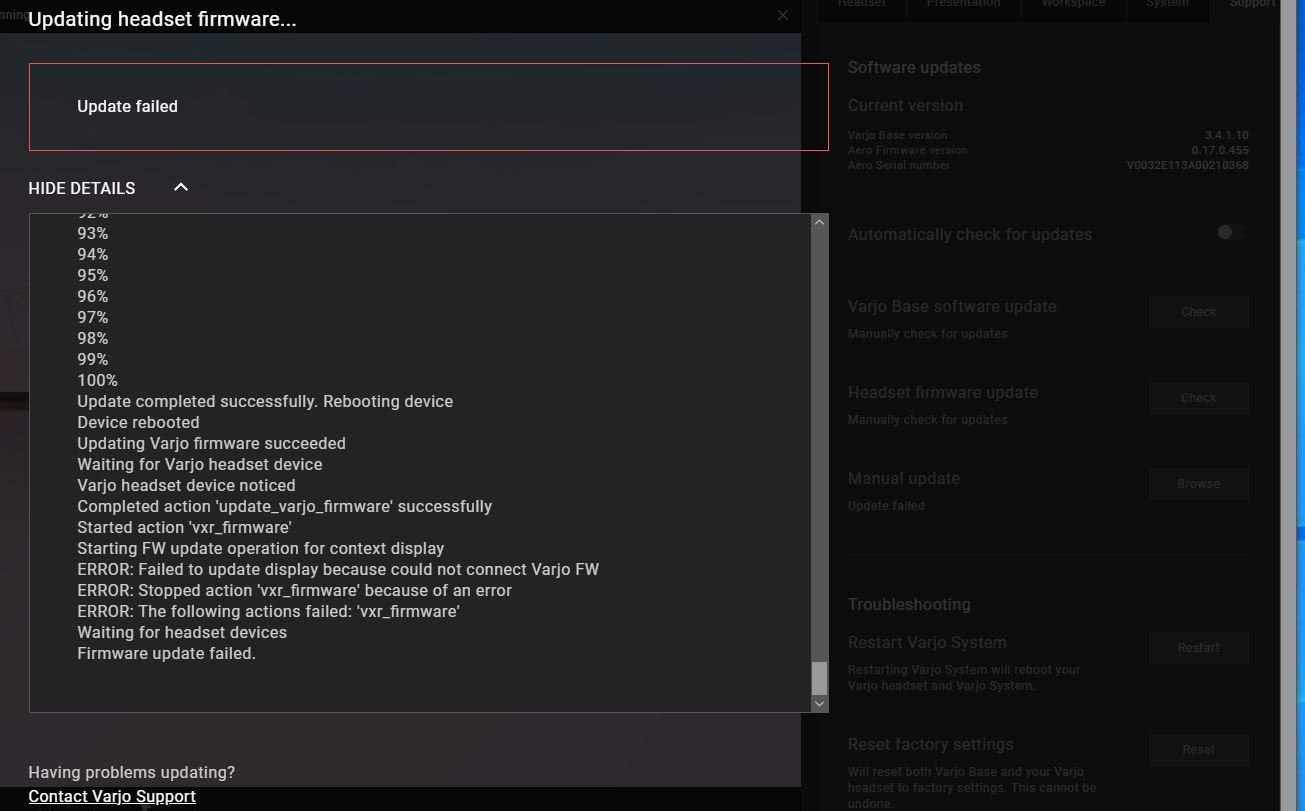Browse for a manual update file

tap(1198, 484)
